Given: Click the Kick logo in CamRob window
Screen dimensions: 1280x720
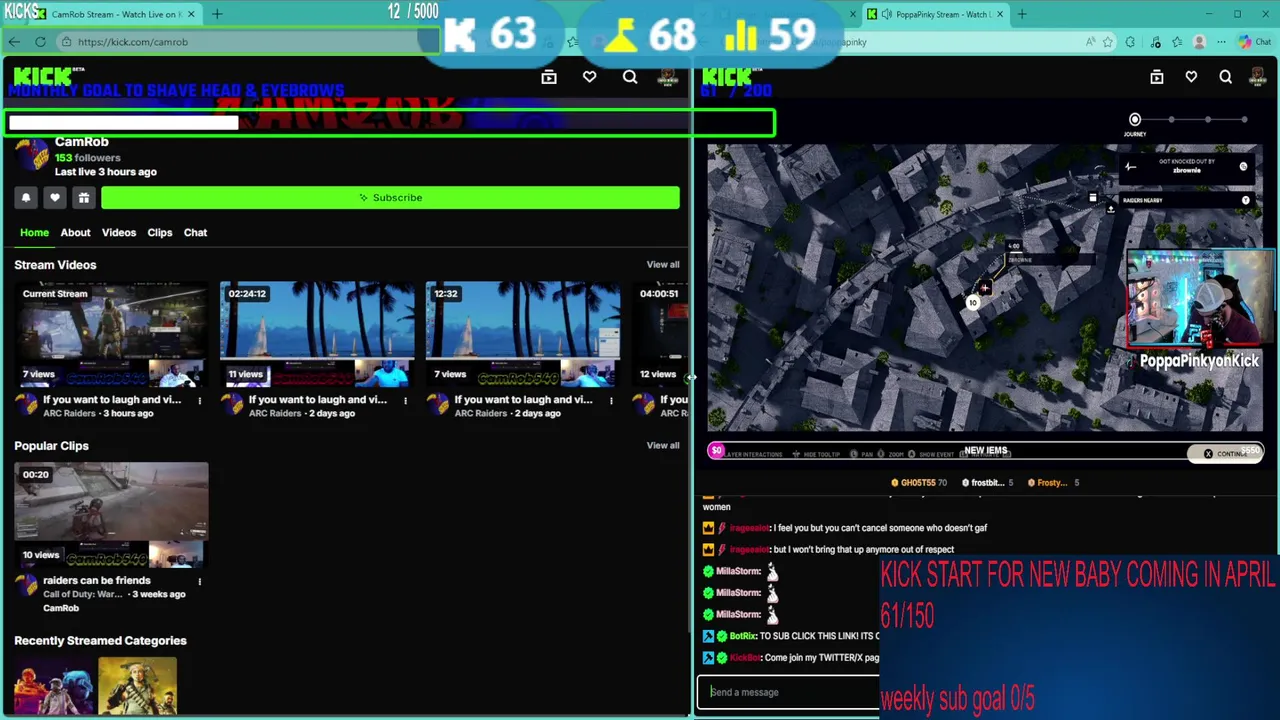Looking at the screenshot, I should pyautogui.click(x=43, y=76).
